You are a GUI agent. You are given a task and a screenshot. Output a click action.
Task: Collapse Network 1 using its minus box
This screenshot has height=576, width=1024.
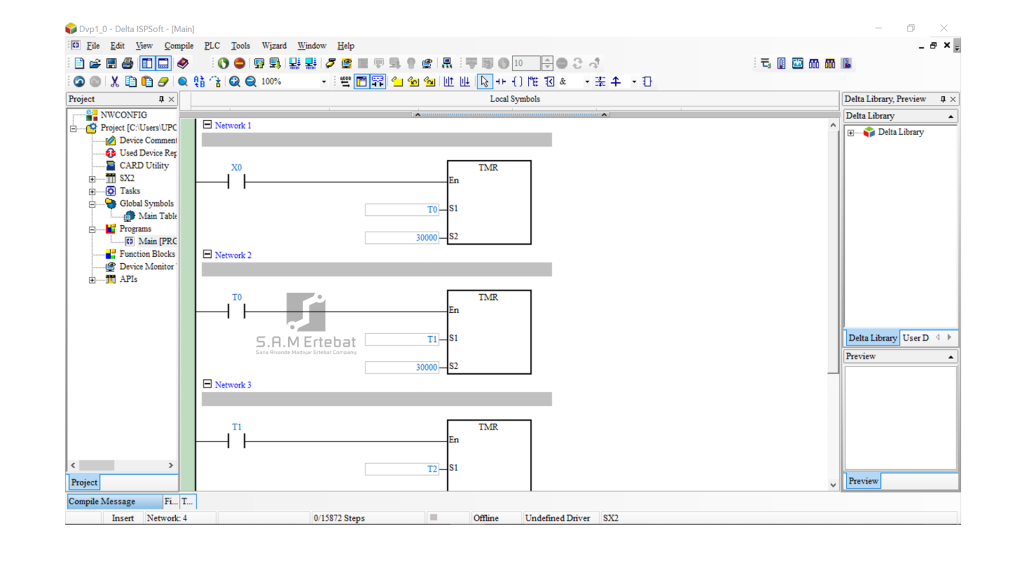207,125
